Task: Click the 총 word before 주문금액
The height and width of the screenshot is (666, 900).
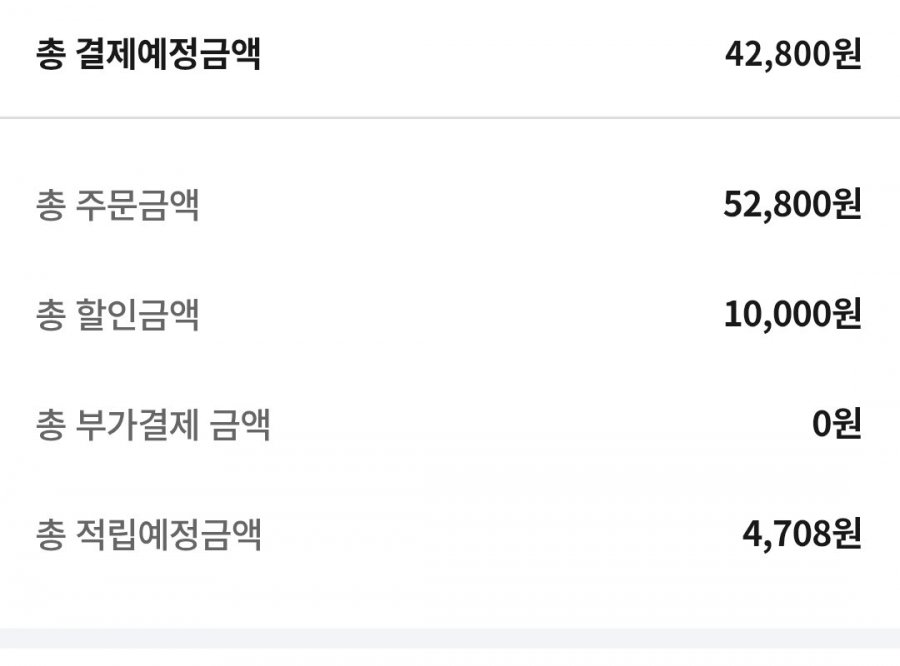Action: [x=51, y=205]
